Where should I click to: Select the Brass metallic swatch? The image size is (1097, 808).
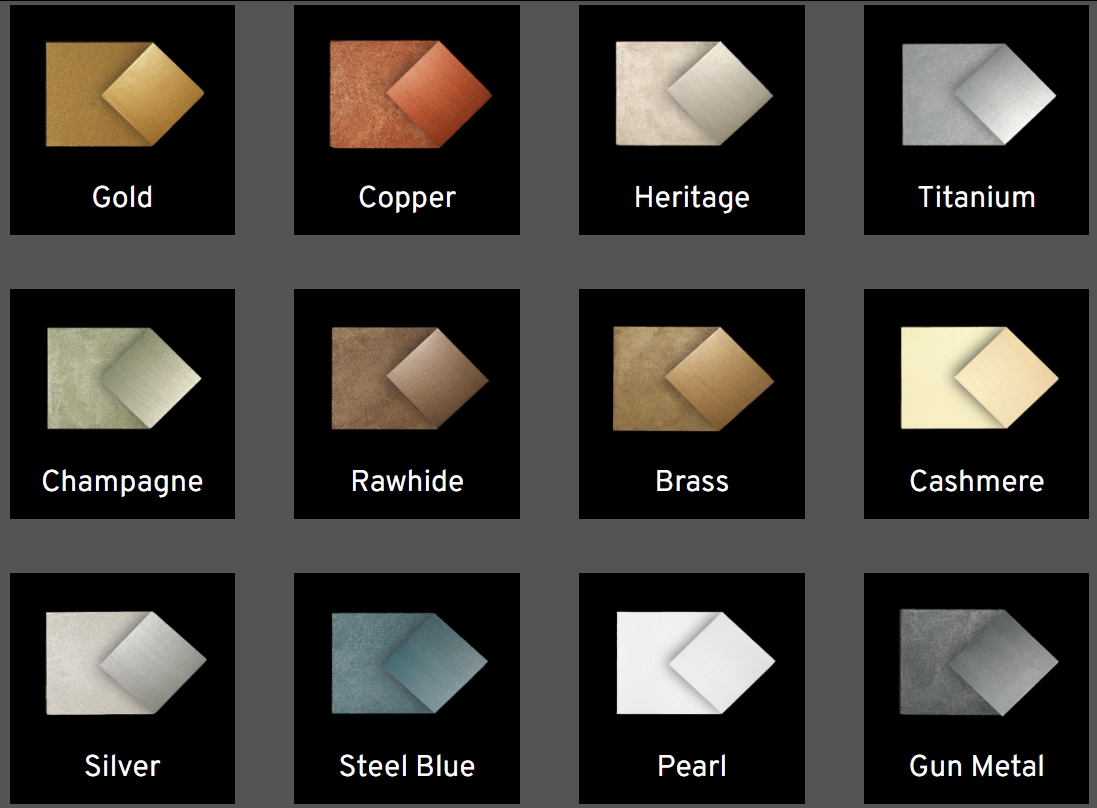(692, 378)
